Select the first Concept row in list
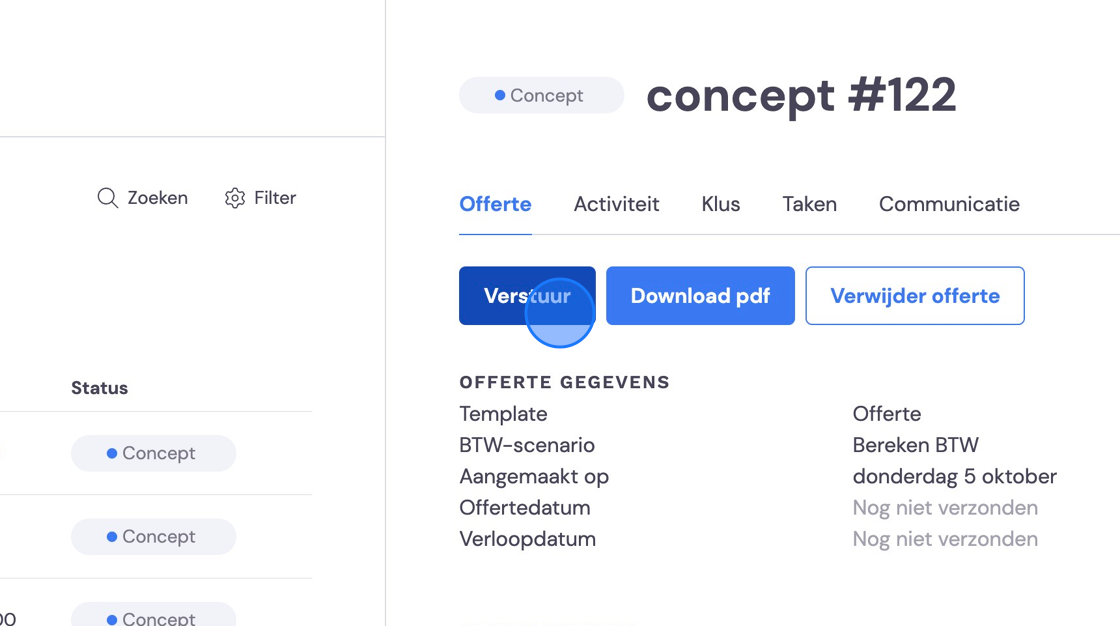This screenshot has width=1120, height=626. coord(154,453)
